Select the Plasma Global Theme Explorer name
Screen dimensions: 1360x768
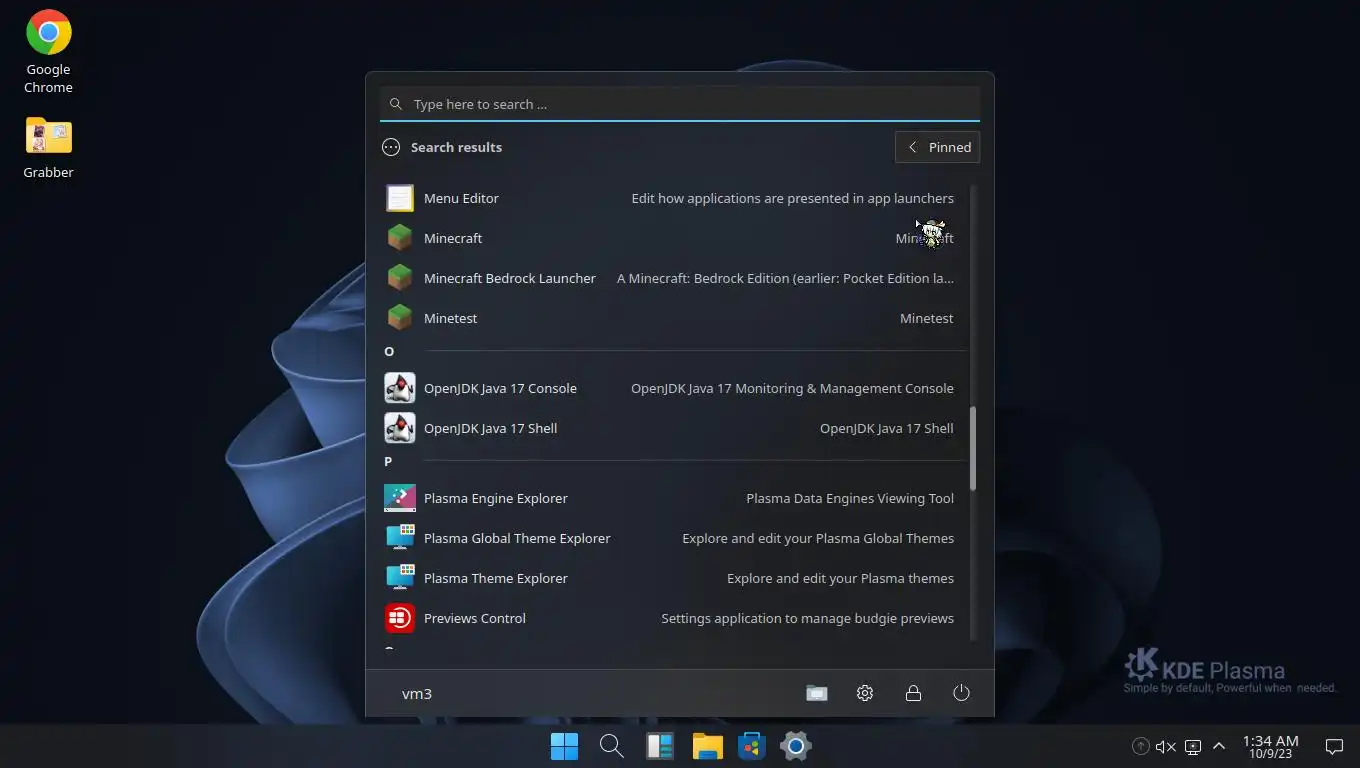click(x=517, y=538)
